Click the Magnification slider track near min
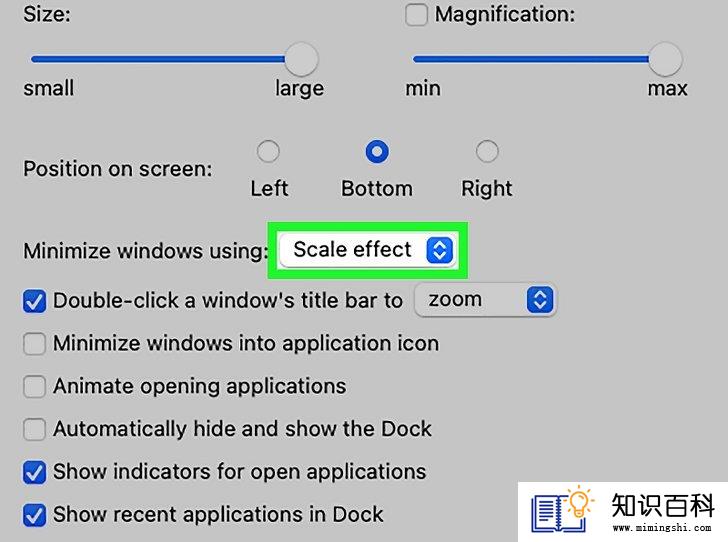 [434, 59]
